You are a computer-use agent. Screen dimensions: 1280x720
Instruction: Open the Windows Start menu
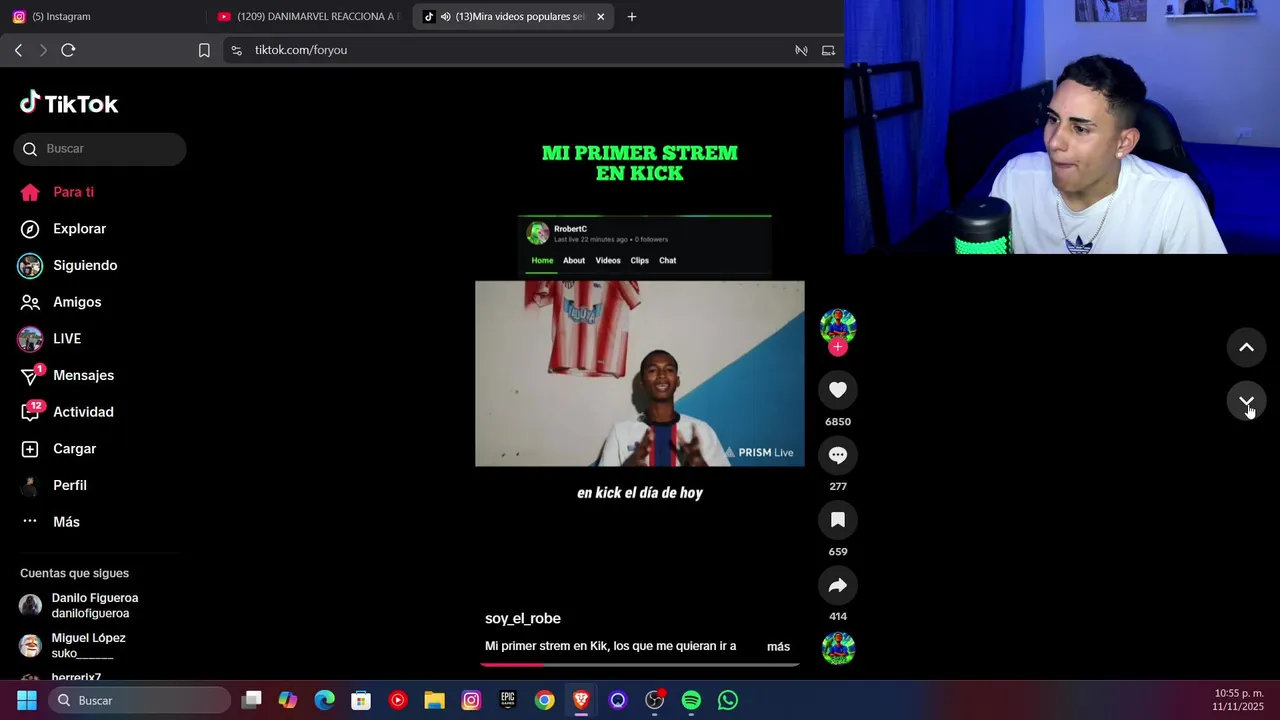pyautogui.click(x=26, y=700)
